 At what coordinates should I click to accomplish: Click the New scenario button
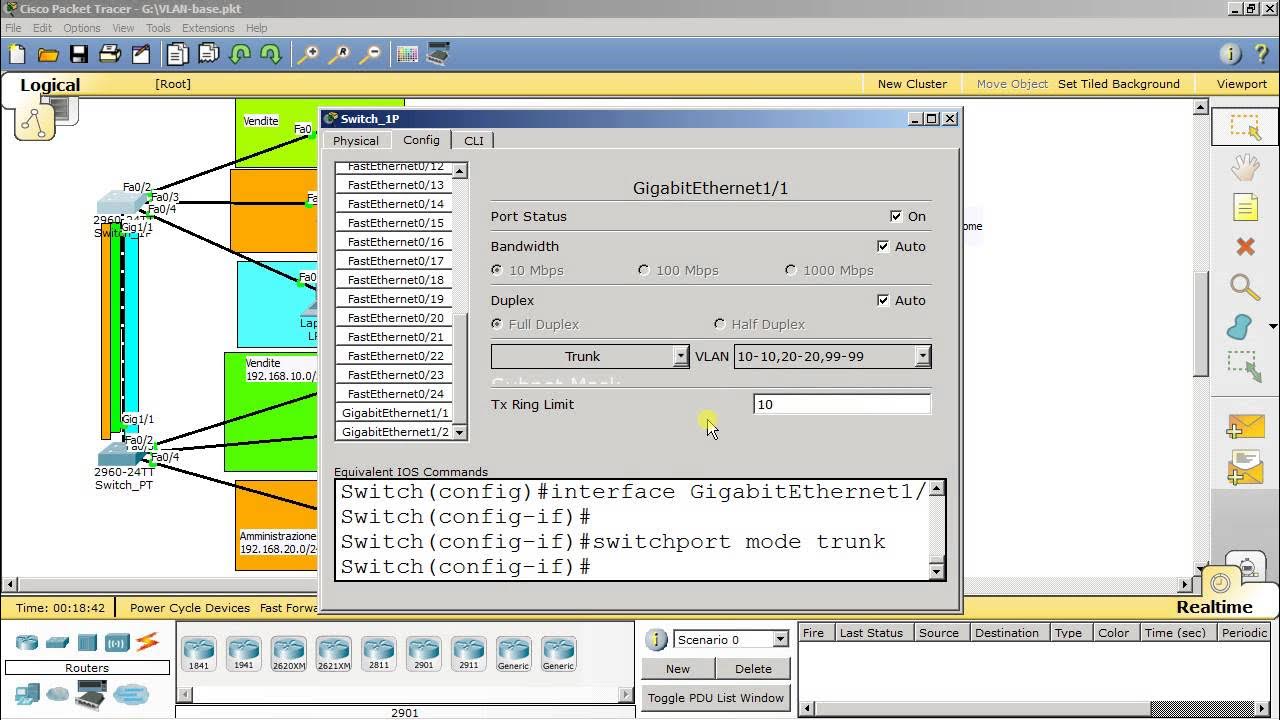[678, 669]
